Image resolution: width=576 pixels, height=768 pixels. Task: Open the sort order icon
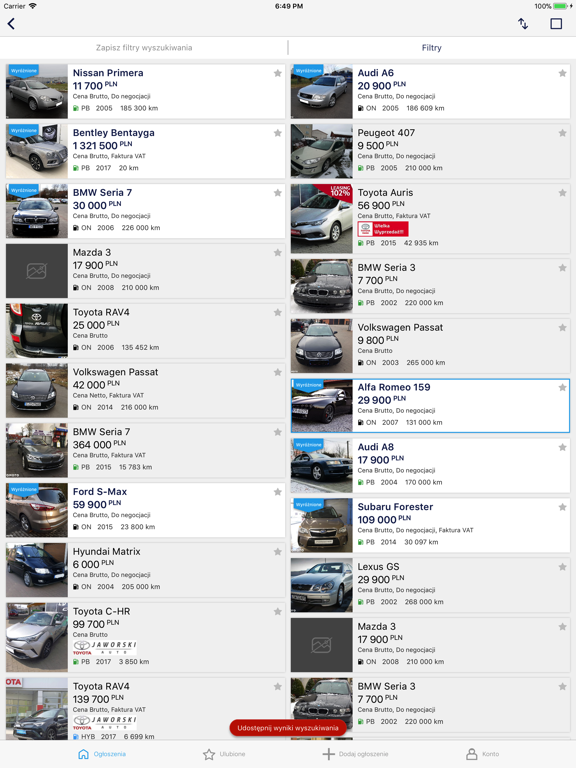click(523, 24)
